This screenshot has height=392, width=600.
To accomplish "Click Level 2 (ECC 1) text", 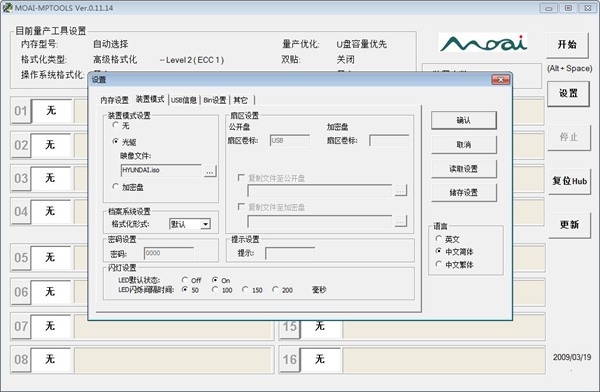I will click(192, 60).
